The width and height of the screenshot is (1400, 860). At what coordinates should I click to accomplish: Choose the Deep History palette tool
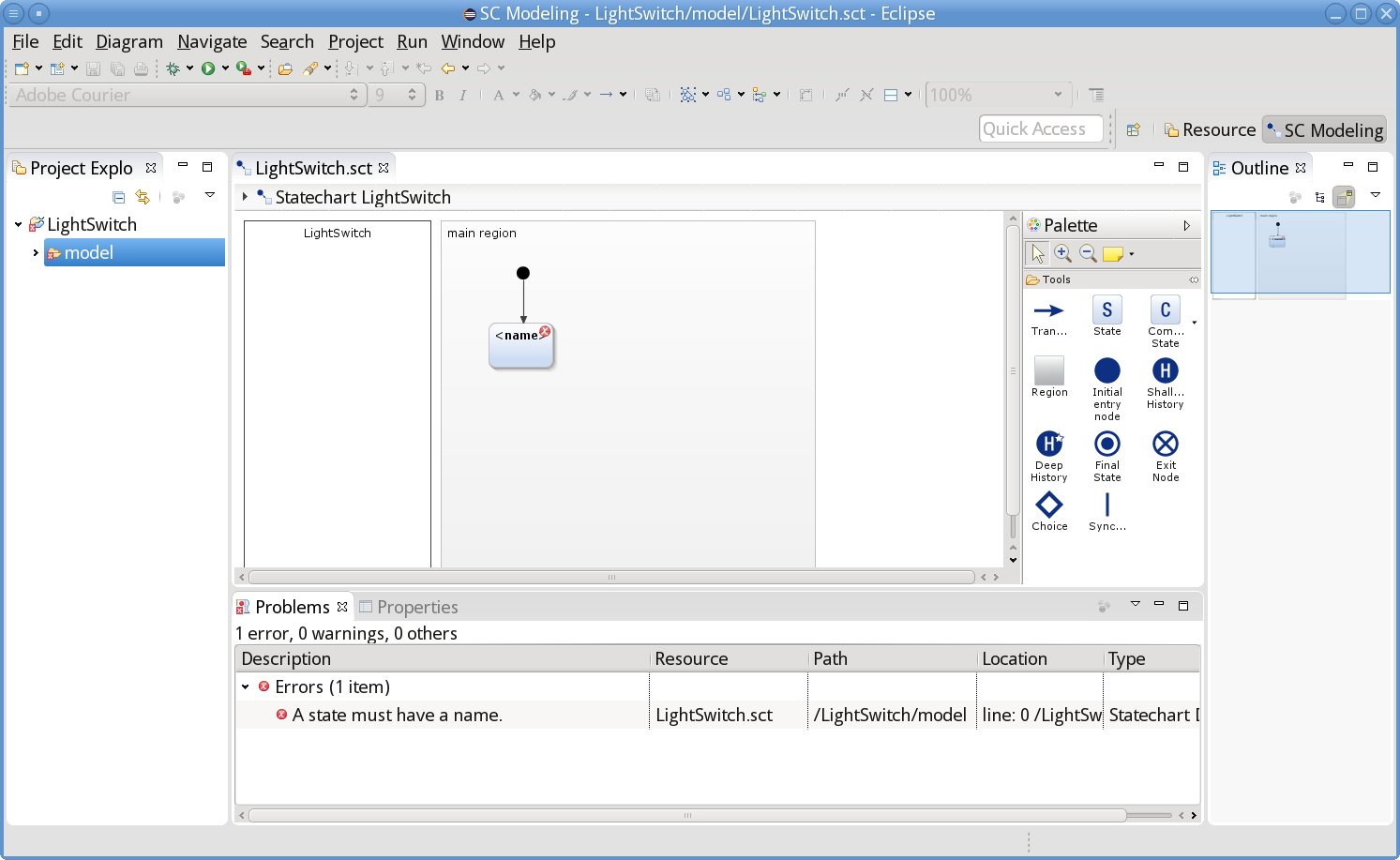click(1049, 457)
